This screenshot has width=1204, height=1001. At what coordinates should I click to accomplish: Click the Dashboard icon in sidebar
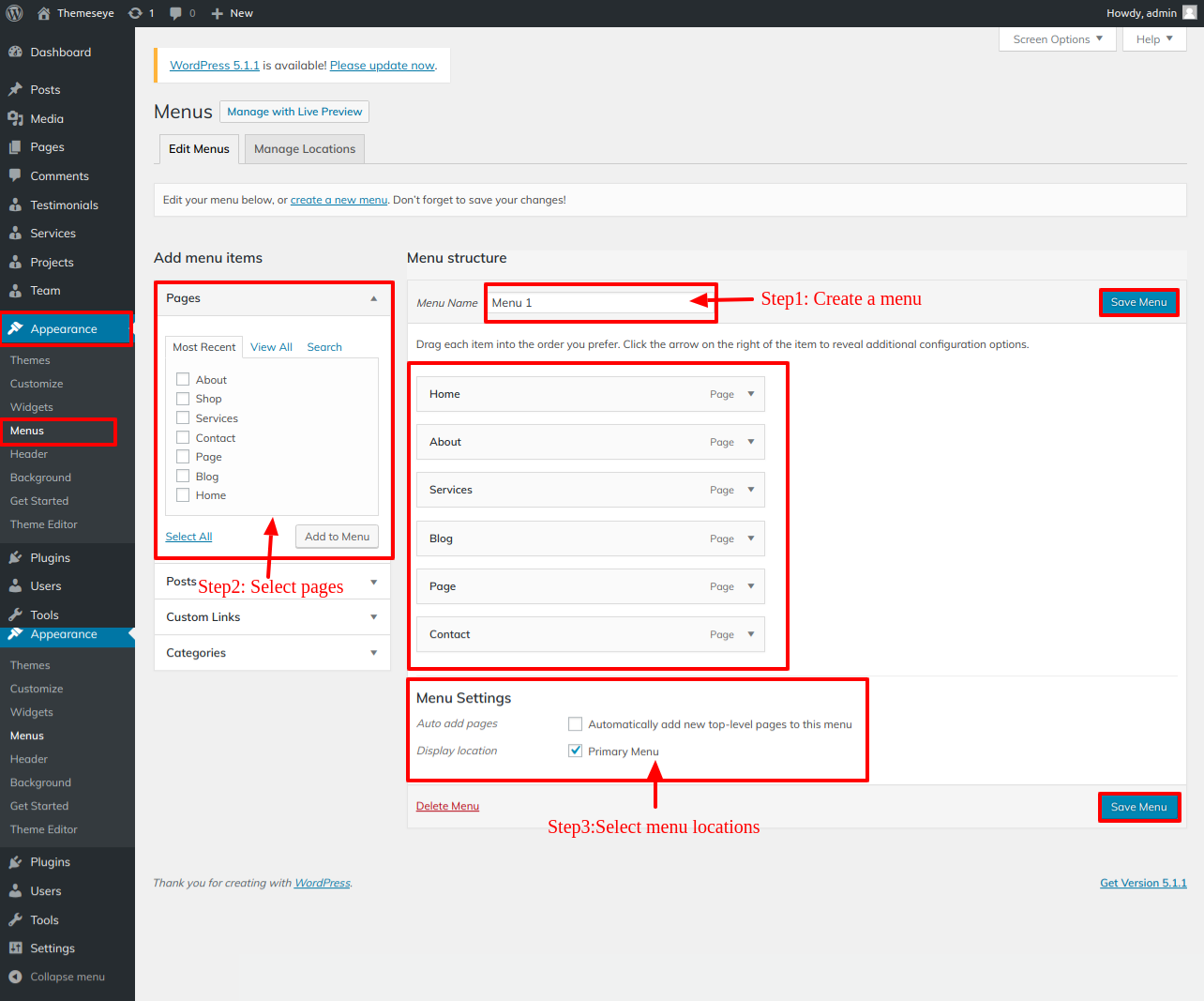[x=15, y=53]
